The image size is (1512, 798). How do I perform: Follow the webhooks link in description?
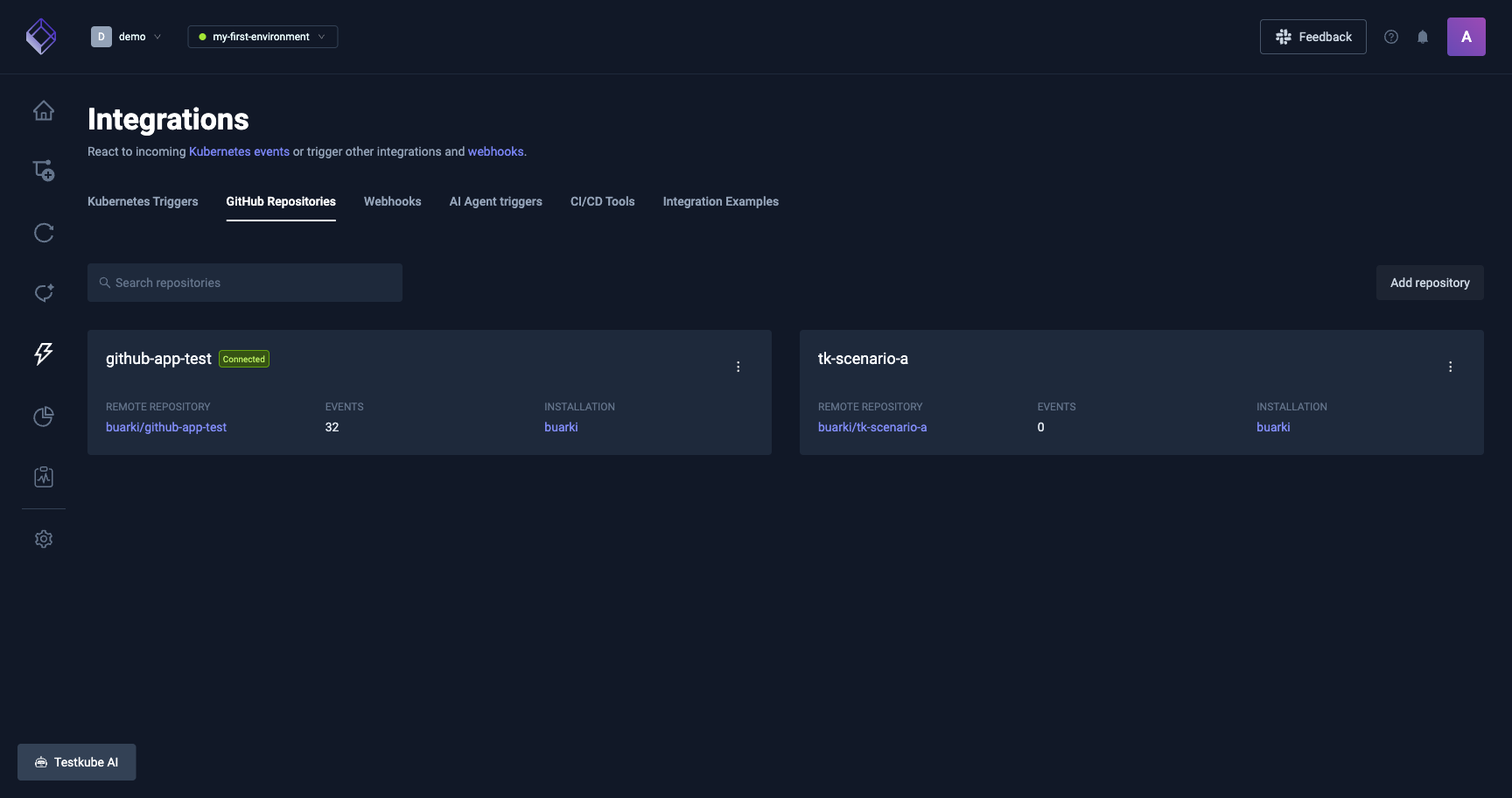495,151
